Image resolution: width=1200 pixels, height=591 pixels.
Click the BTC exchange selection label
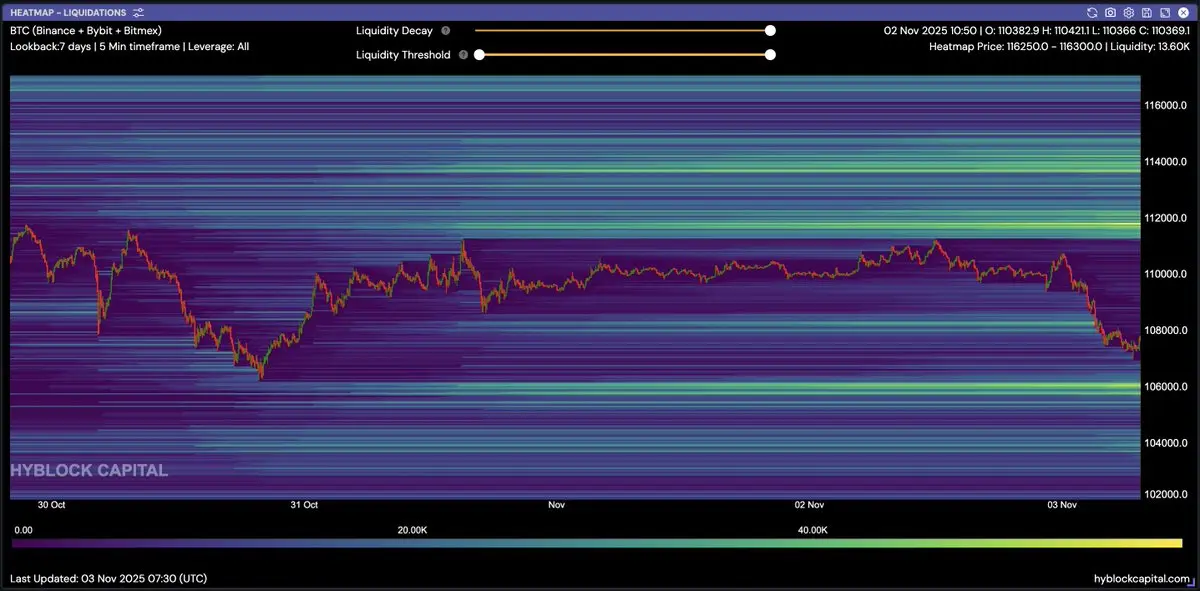pos(86,31)
